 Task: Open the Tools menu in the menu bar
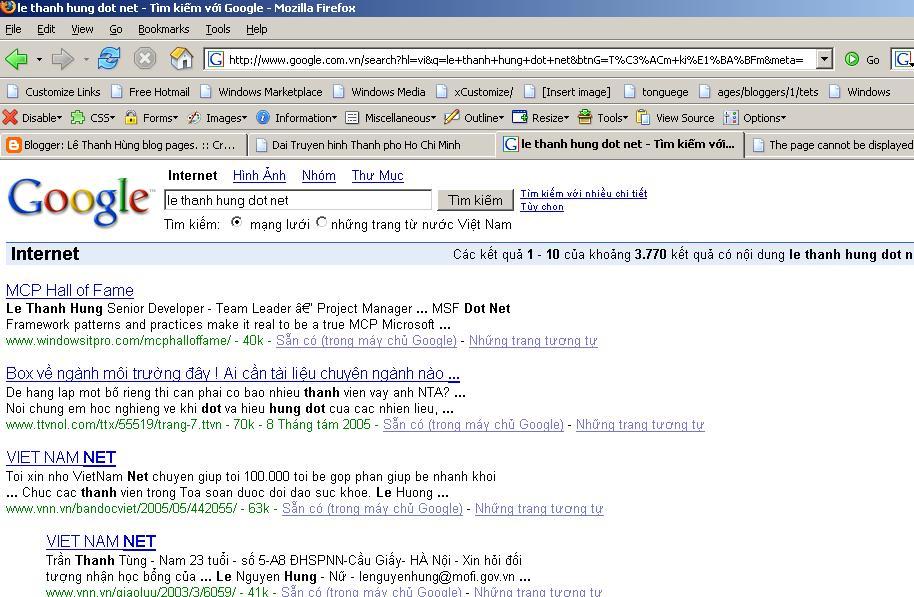click(x=218, y=29)
